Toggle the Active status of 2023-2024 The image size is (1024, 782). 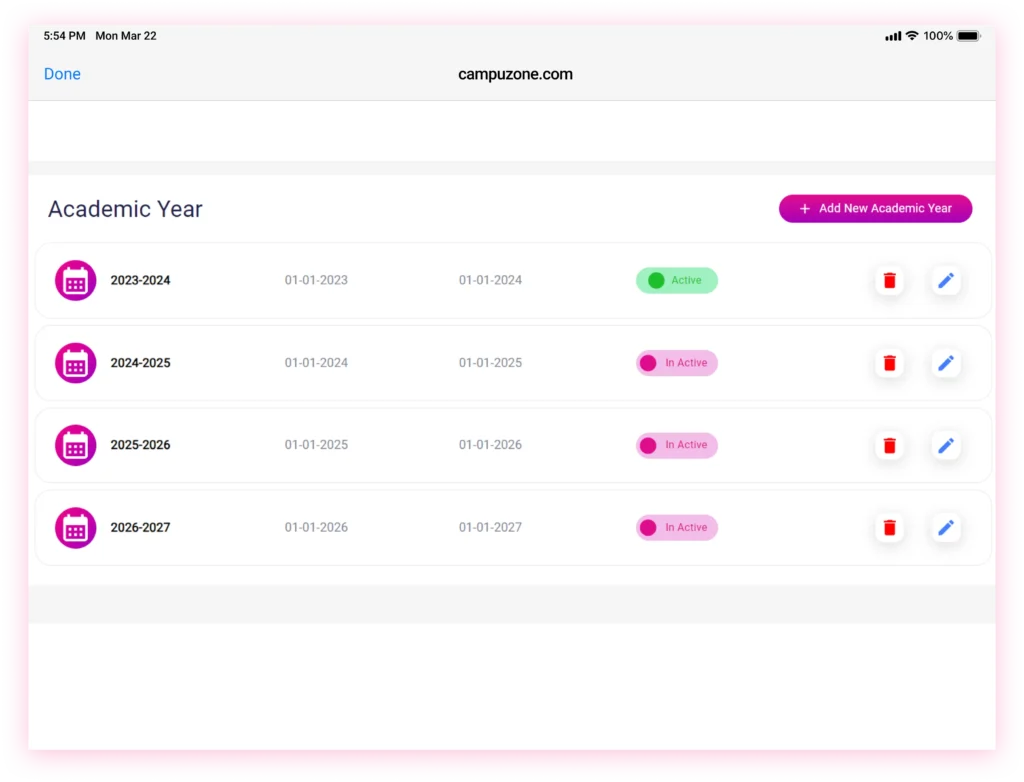[676, 281]
